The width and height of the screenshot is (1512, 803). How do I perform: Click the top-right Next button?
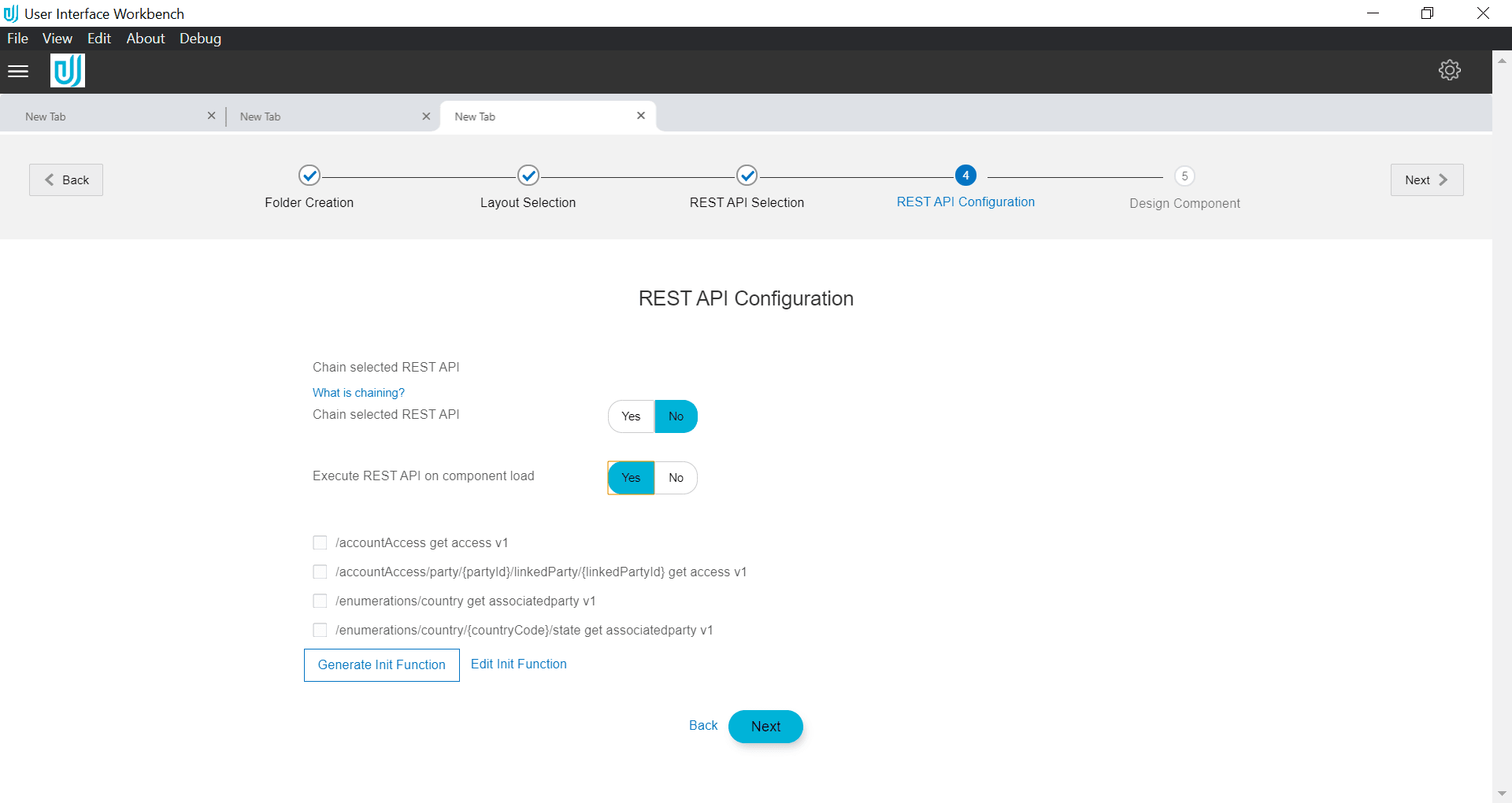(1426, 179)
